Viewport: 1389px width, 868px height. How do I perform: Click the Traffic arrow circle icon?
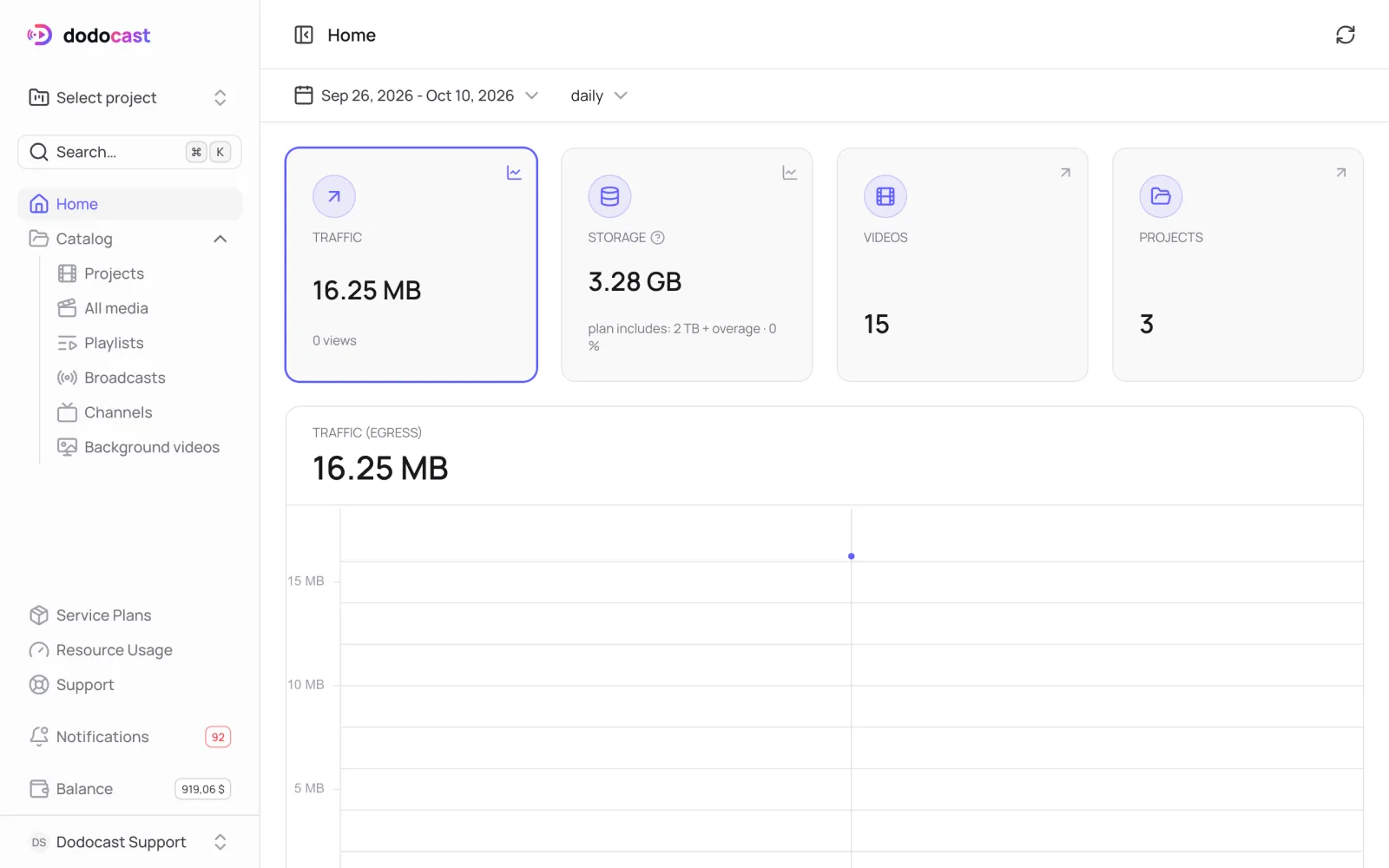pos(334,196)
